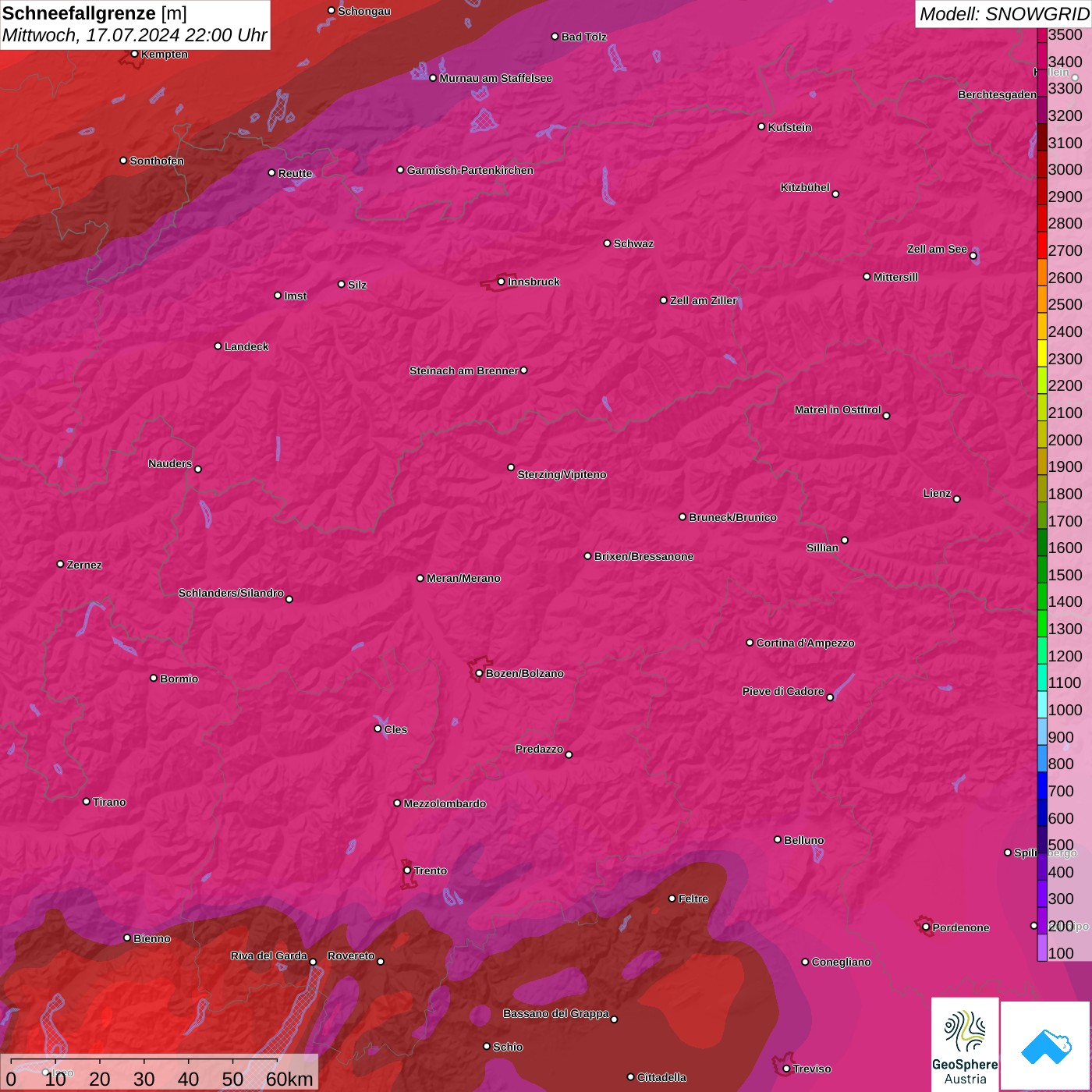Click the Cles label
1092x1092 pixels.
395,729
